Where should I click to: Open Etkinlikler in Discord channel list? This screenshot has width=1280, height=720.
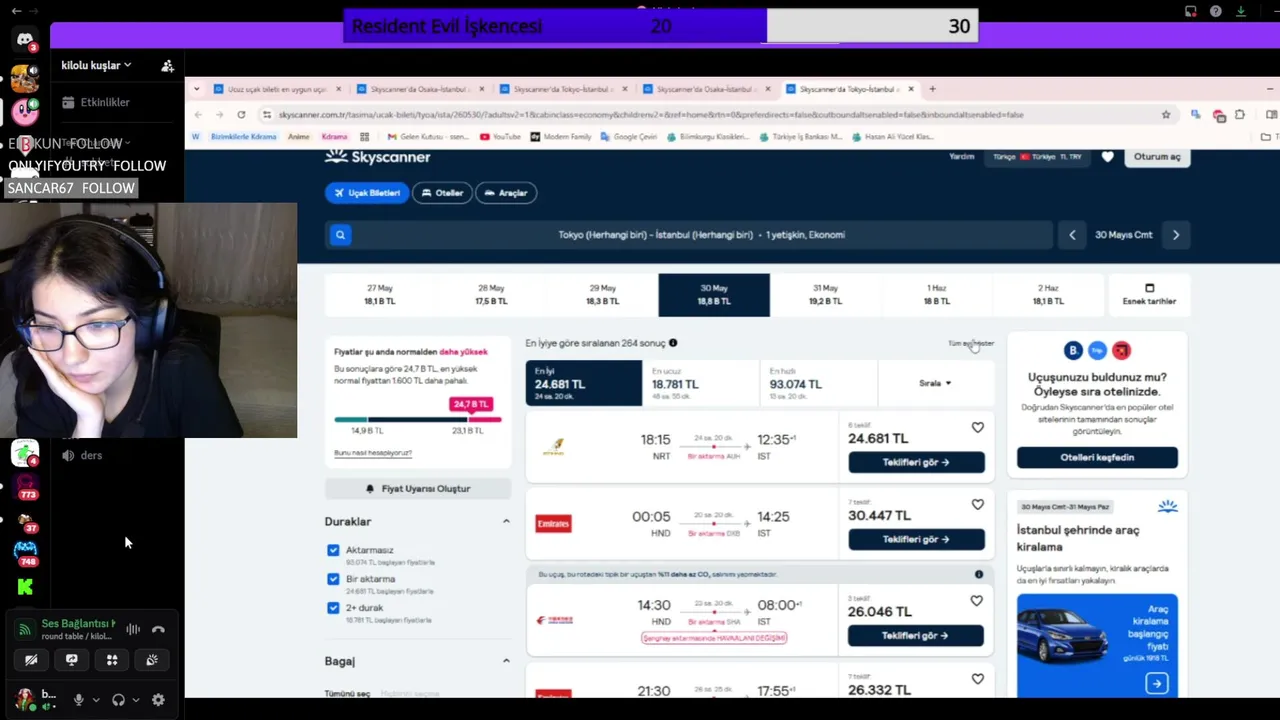click(96, 102)
